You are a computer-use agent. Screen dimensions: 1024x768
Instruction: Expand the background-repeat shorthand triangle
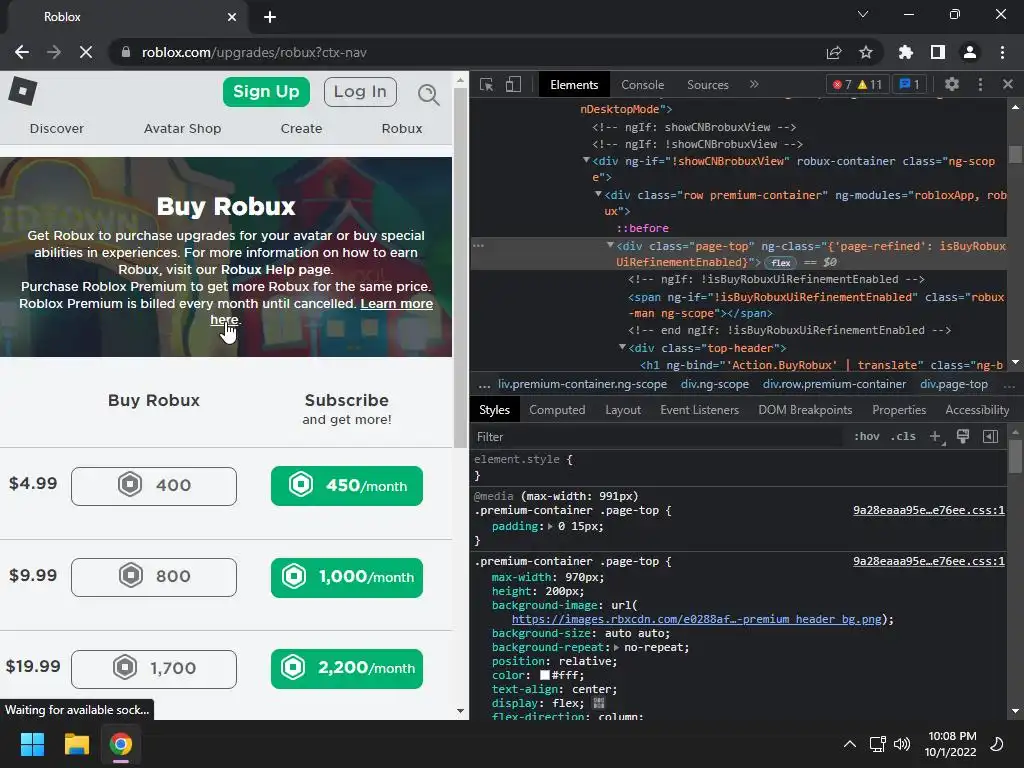coord(616,647)
